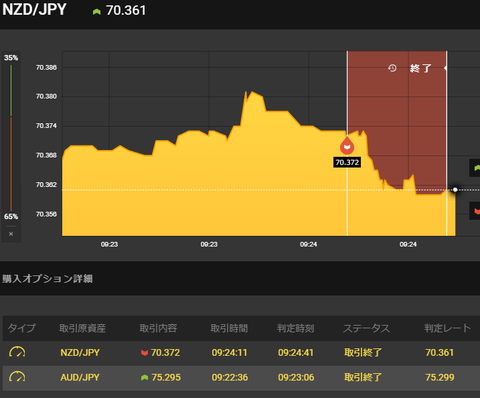Click the 判定レート column header
Viewport: 480px width, 398px height.
[447, 328]
